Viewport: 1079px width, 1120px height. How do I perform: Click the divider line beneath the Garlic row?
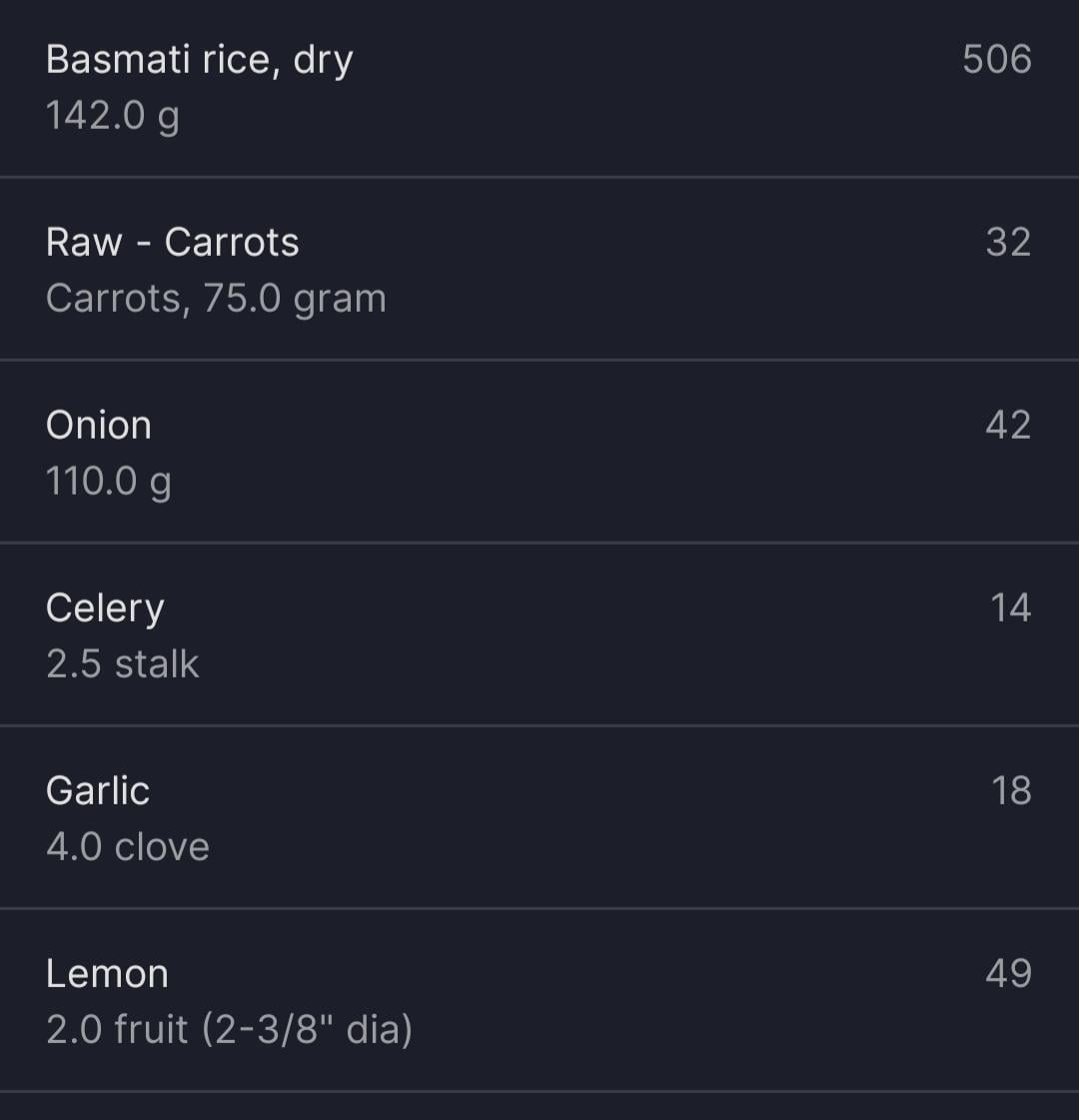(x=539, y=908)
